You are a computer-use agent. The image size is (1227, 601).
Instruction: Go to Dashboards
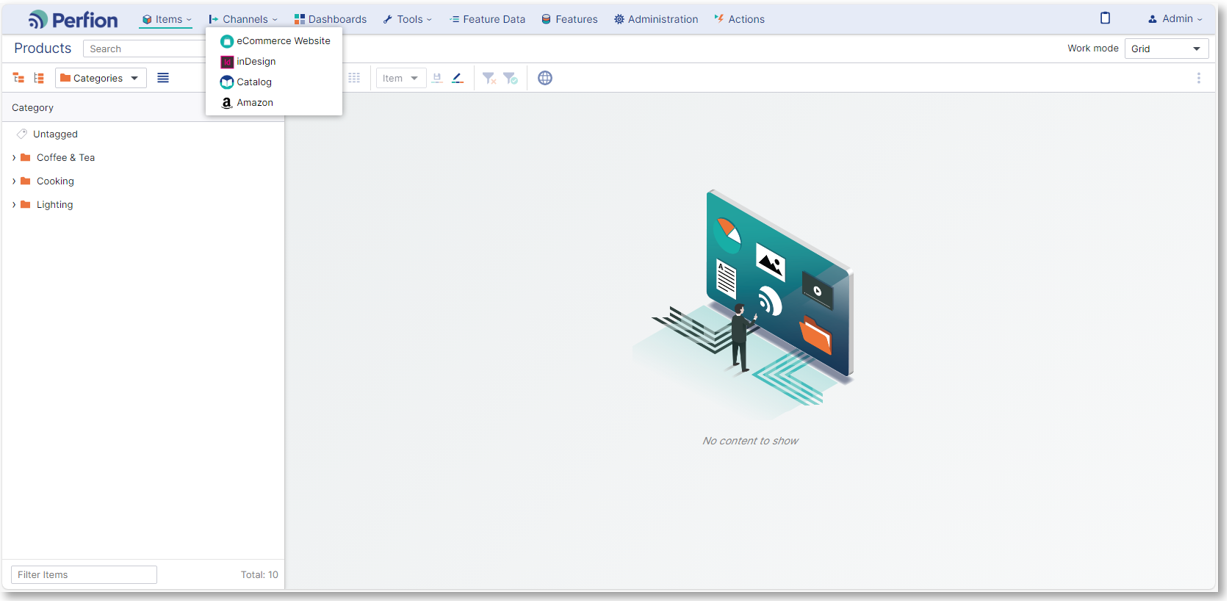click(x=330, y=19)
